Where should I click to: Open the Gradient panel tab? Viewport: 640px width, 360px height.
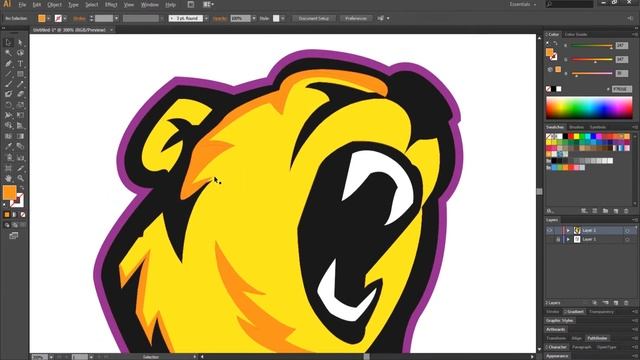pos(574,312)
